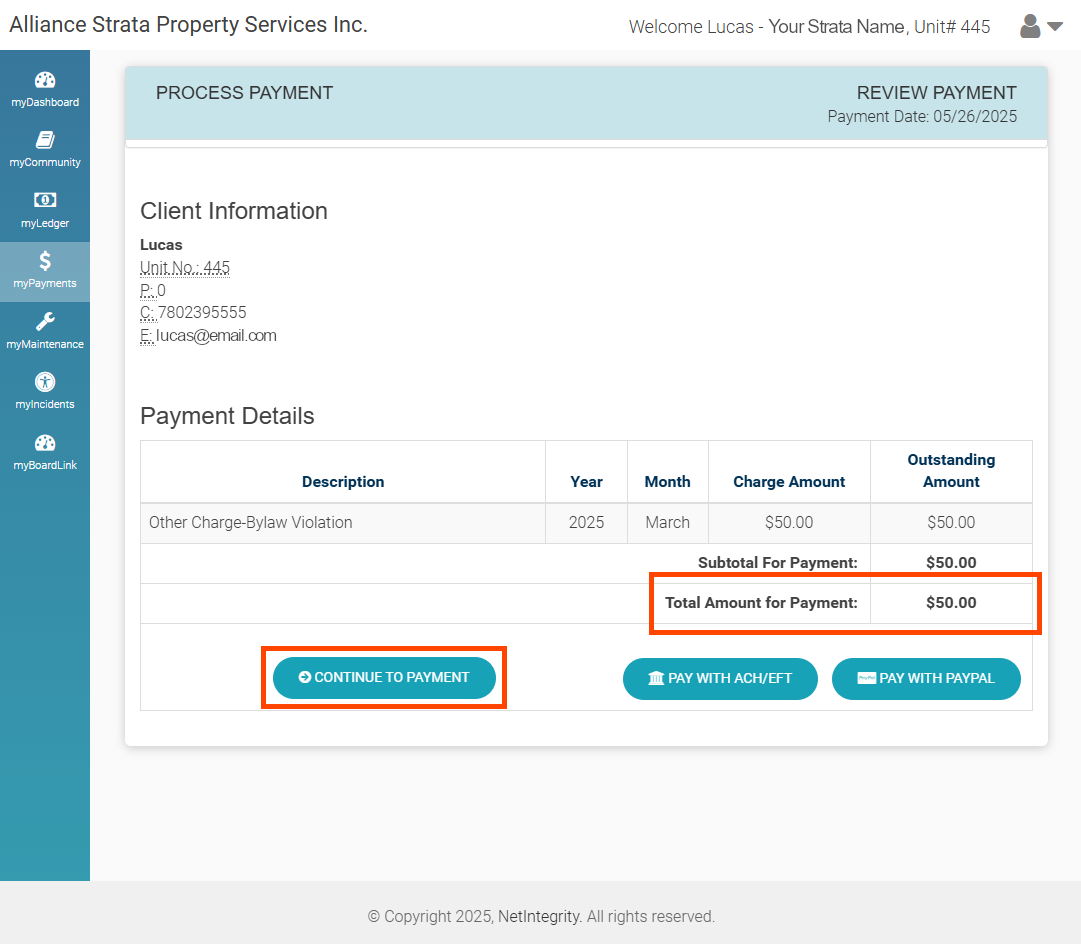Select the myPayments sidebar icon
Viewport: 1081px width, 944px height.
[45, 270]
